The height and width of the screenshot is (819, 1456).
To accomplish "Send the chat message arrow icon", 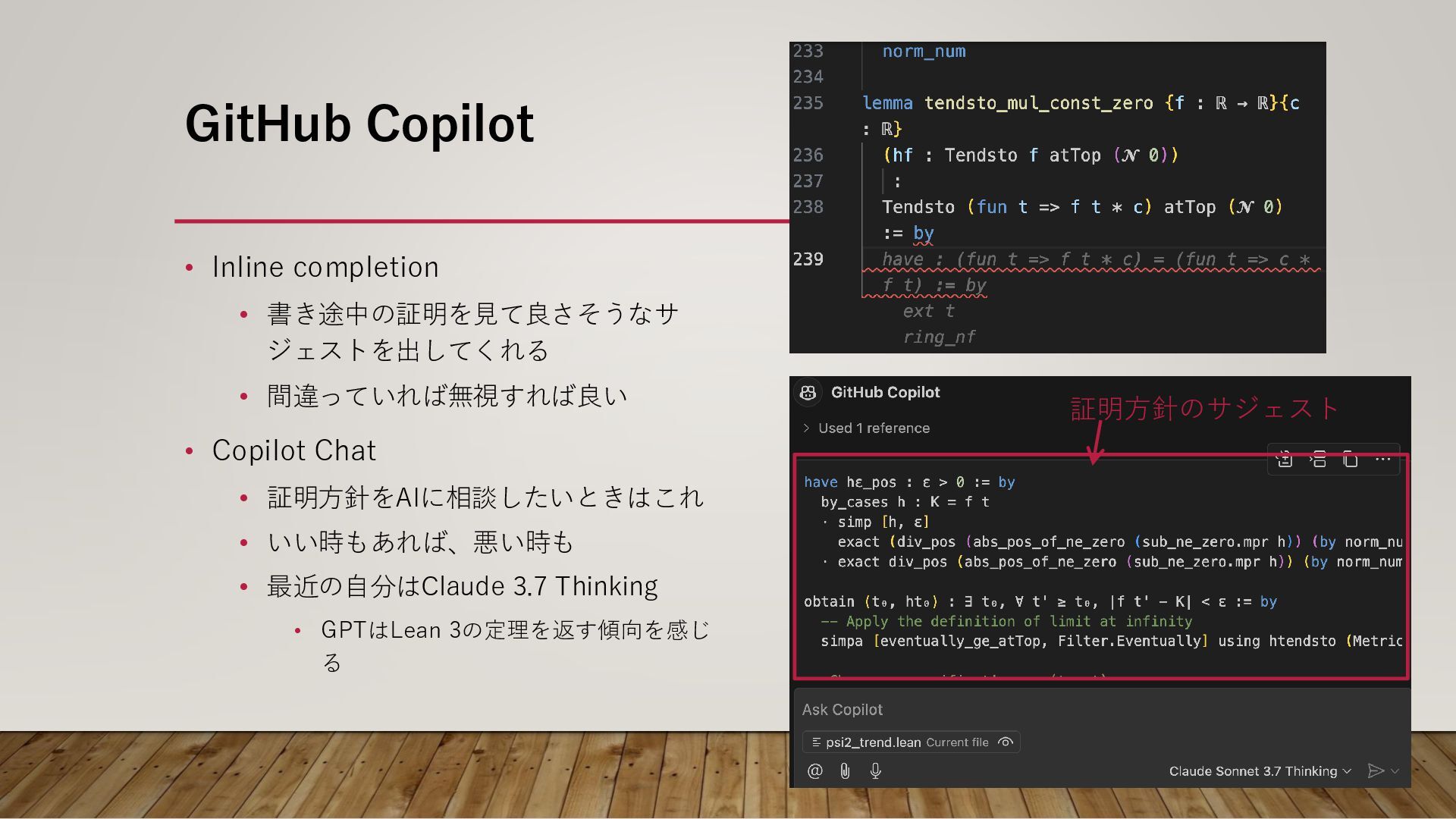I will [1375, 771].
